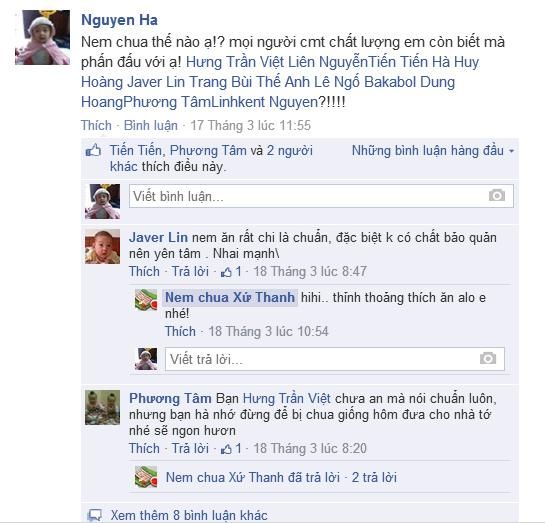Screen dimensions: 545x523
Task: Click 'Bình luận' under the main post
Action: [151, 125]
